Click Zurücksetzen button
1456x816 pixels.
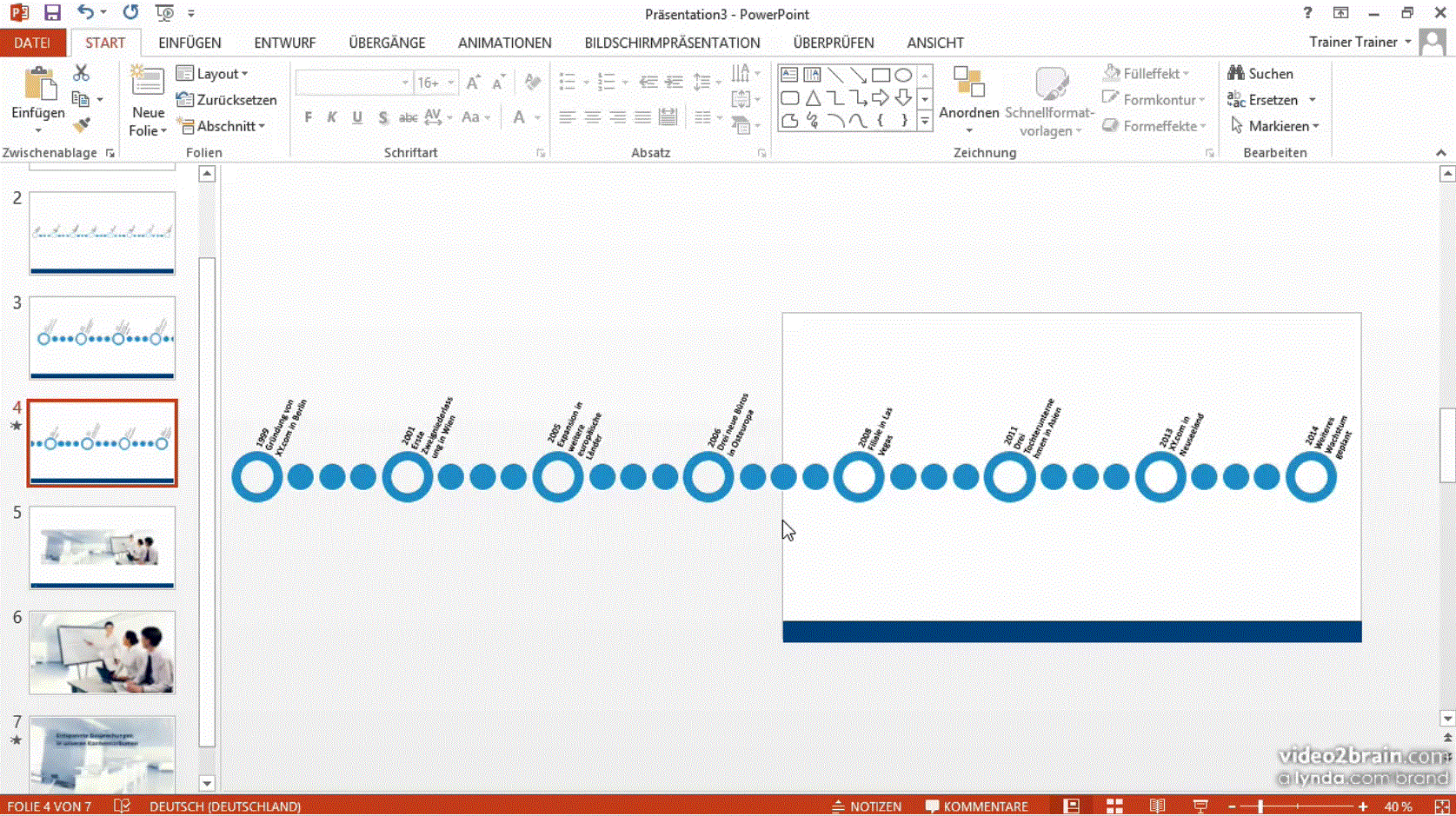pos(226,100)
